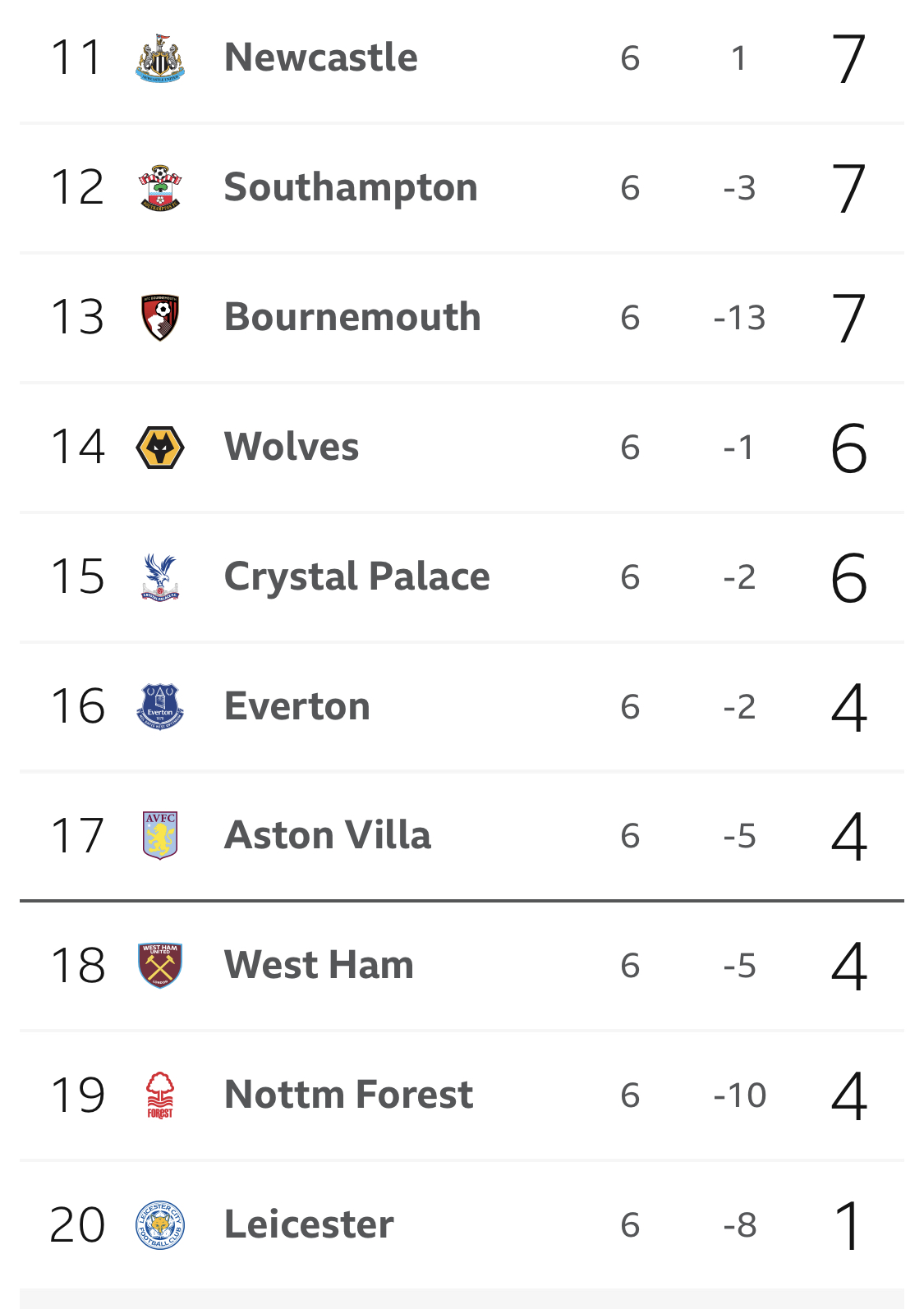Click the Wolves club crest
Viewport: 924px width, 1309px height.
160,448
